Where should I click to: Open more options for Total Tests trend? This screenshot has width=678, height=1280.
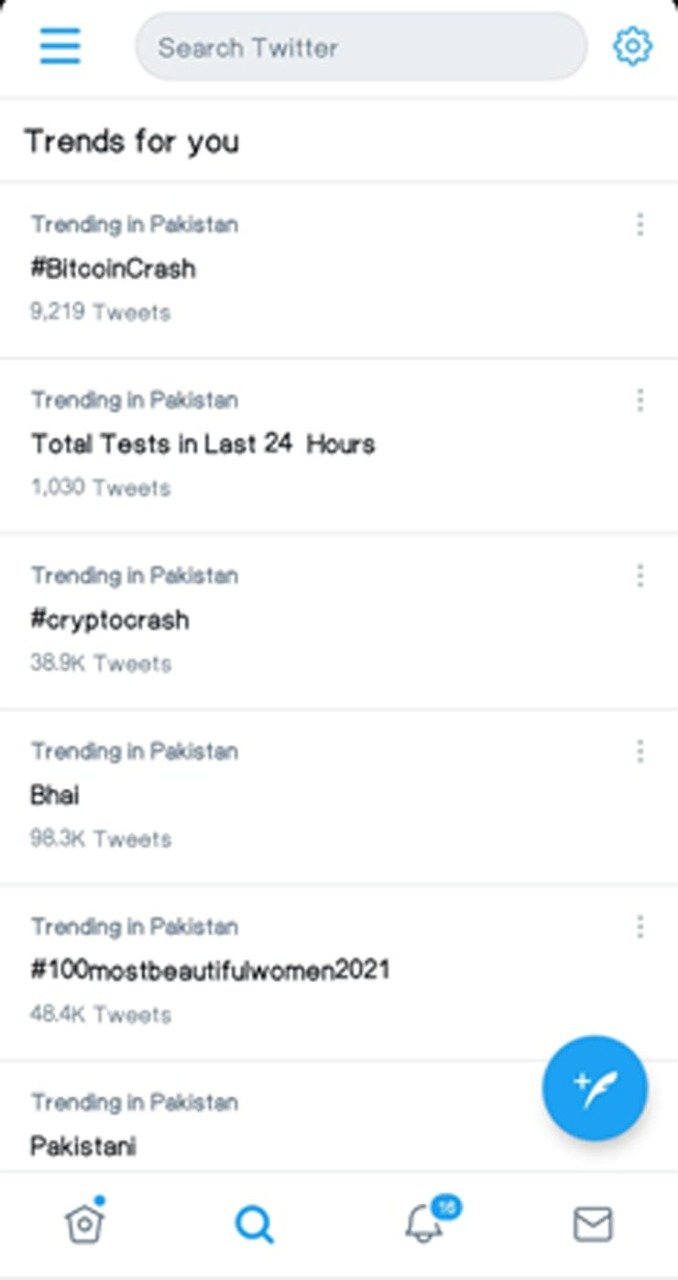(x=640, y=401)
